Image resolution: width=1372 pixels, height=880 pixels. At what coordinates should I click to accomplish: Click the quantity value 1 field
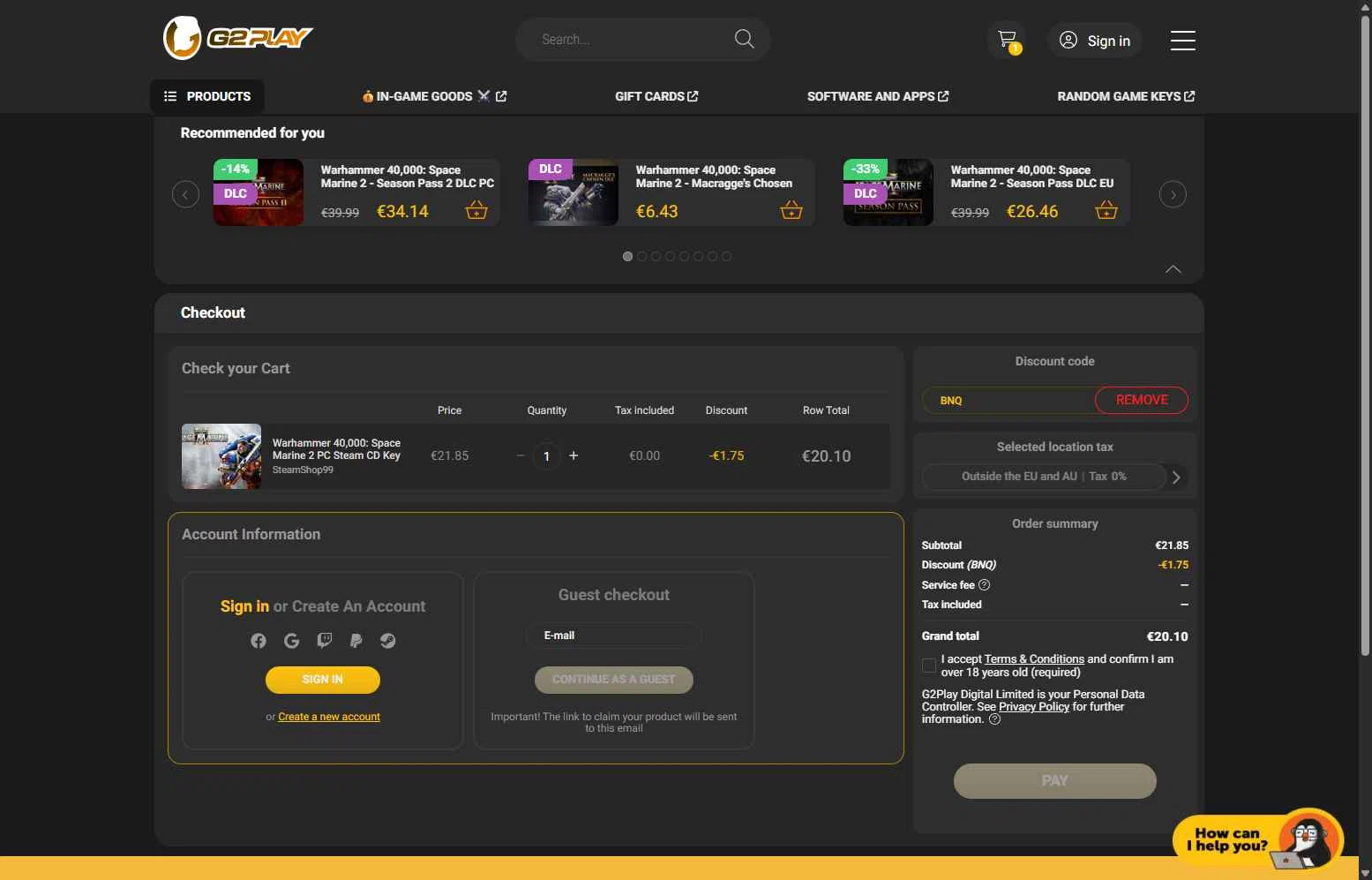click(x=547, y=456)
